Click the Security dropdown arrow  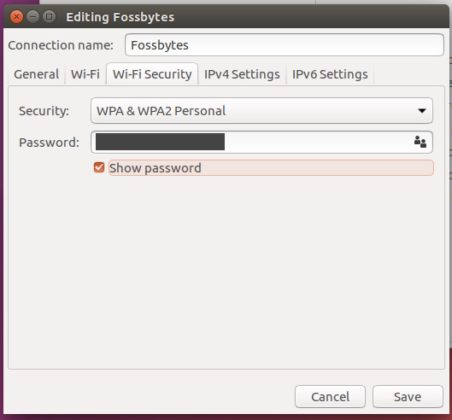pos(422,111)
